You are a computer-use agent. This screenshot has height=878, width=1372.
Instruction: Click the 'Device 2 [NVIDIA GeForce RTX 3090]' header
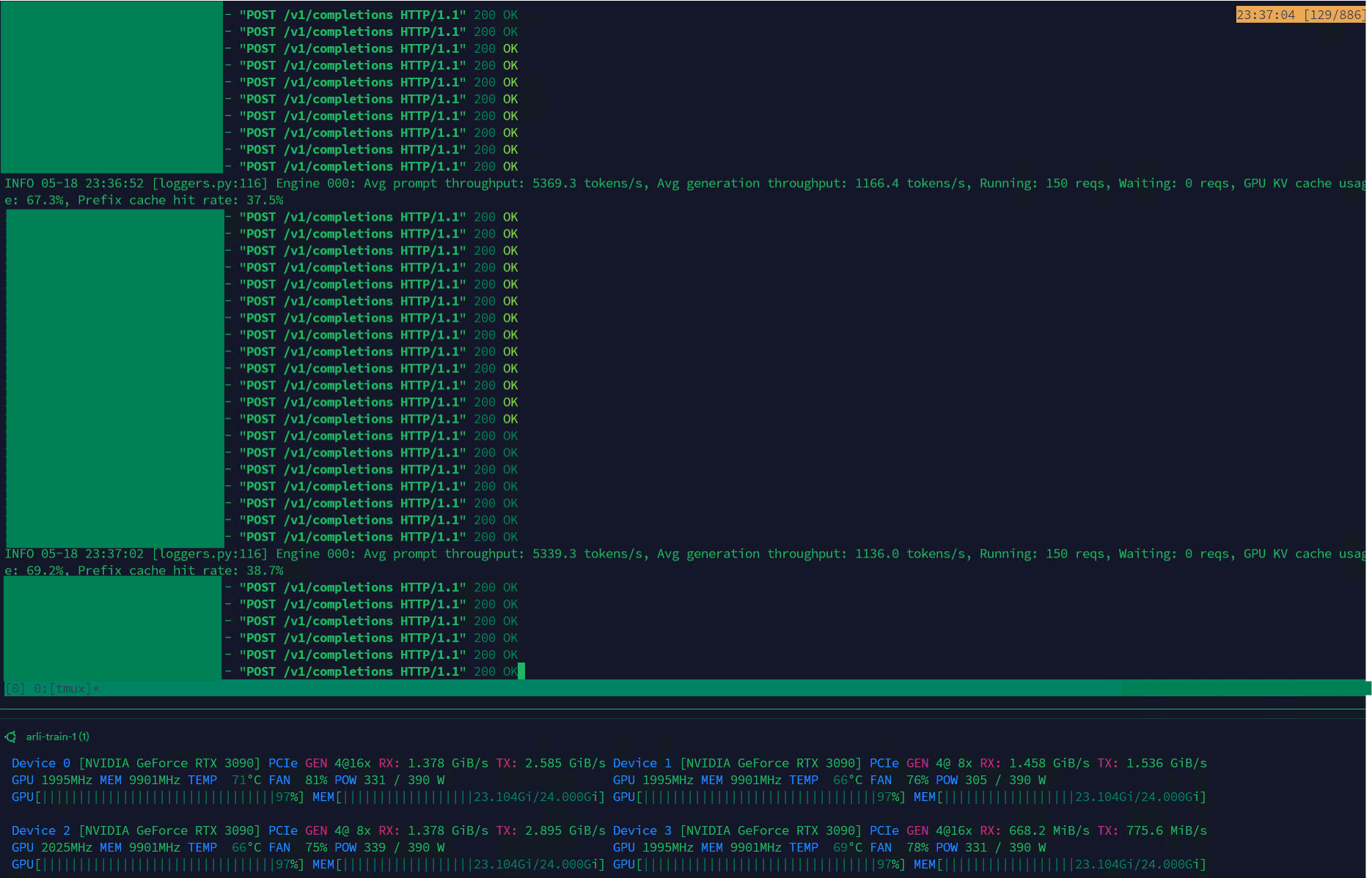point(136,831)
